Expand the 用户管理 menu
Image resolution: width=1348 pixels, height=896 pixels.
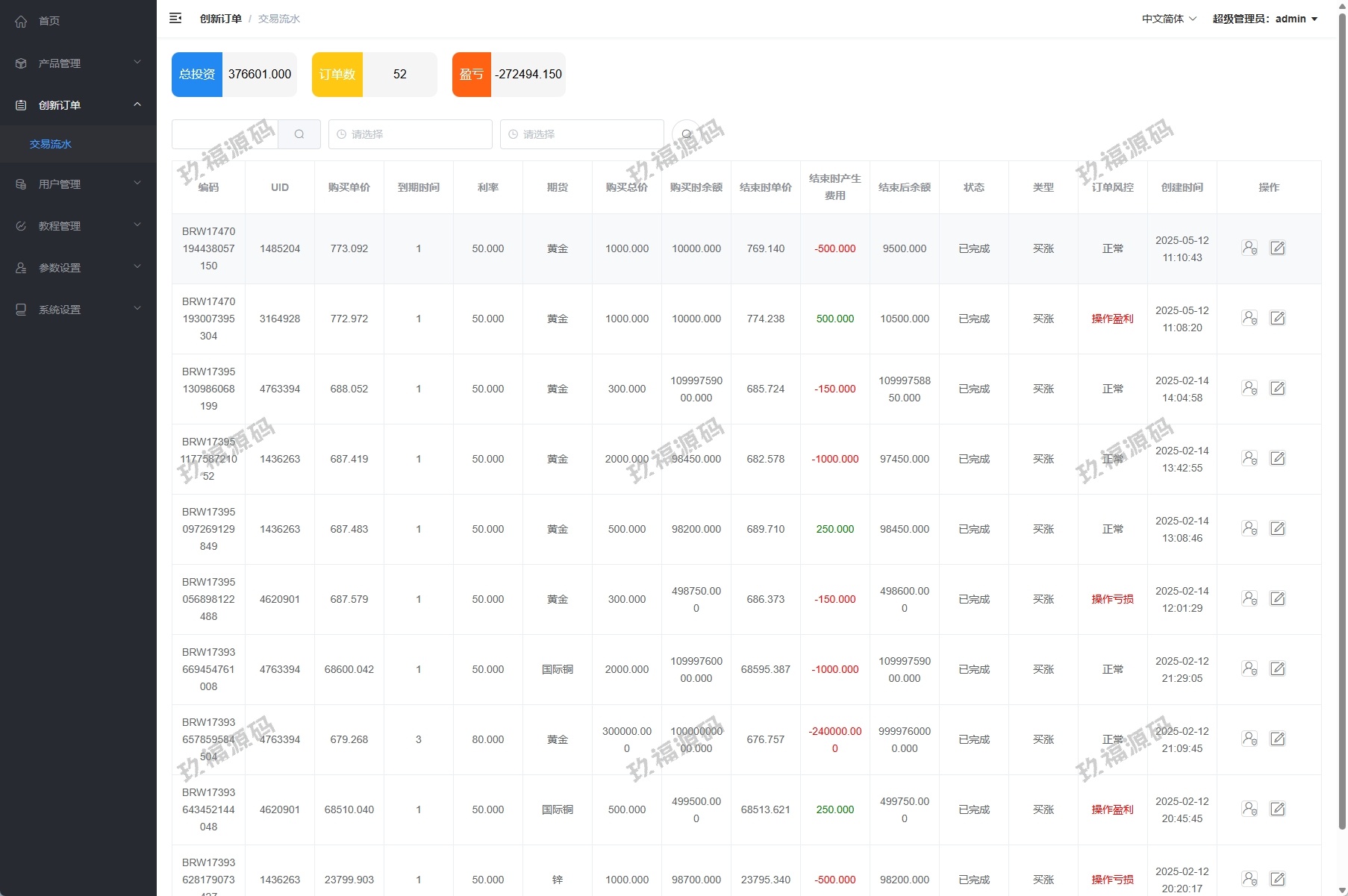(78, 184)
